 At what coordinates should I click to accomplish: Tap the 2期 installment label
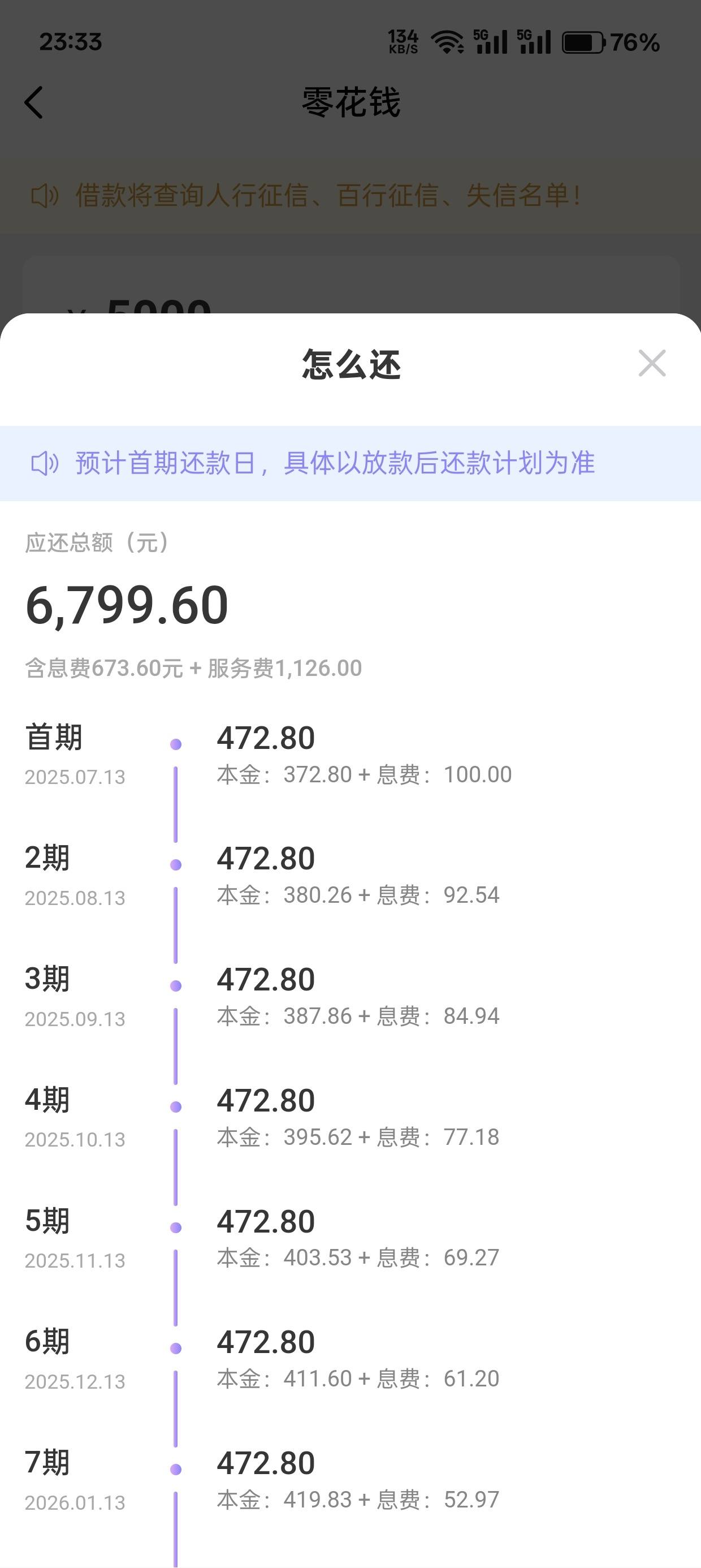coord(47,858)
